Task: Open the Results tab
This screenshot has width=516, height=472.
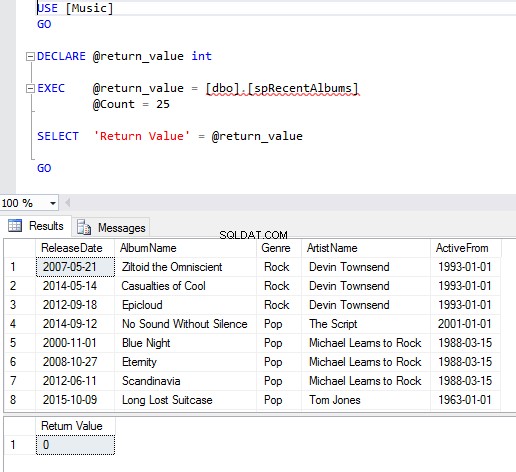Action: coord(36,226)
